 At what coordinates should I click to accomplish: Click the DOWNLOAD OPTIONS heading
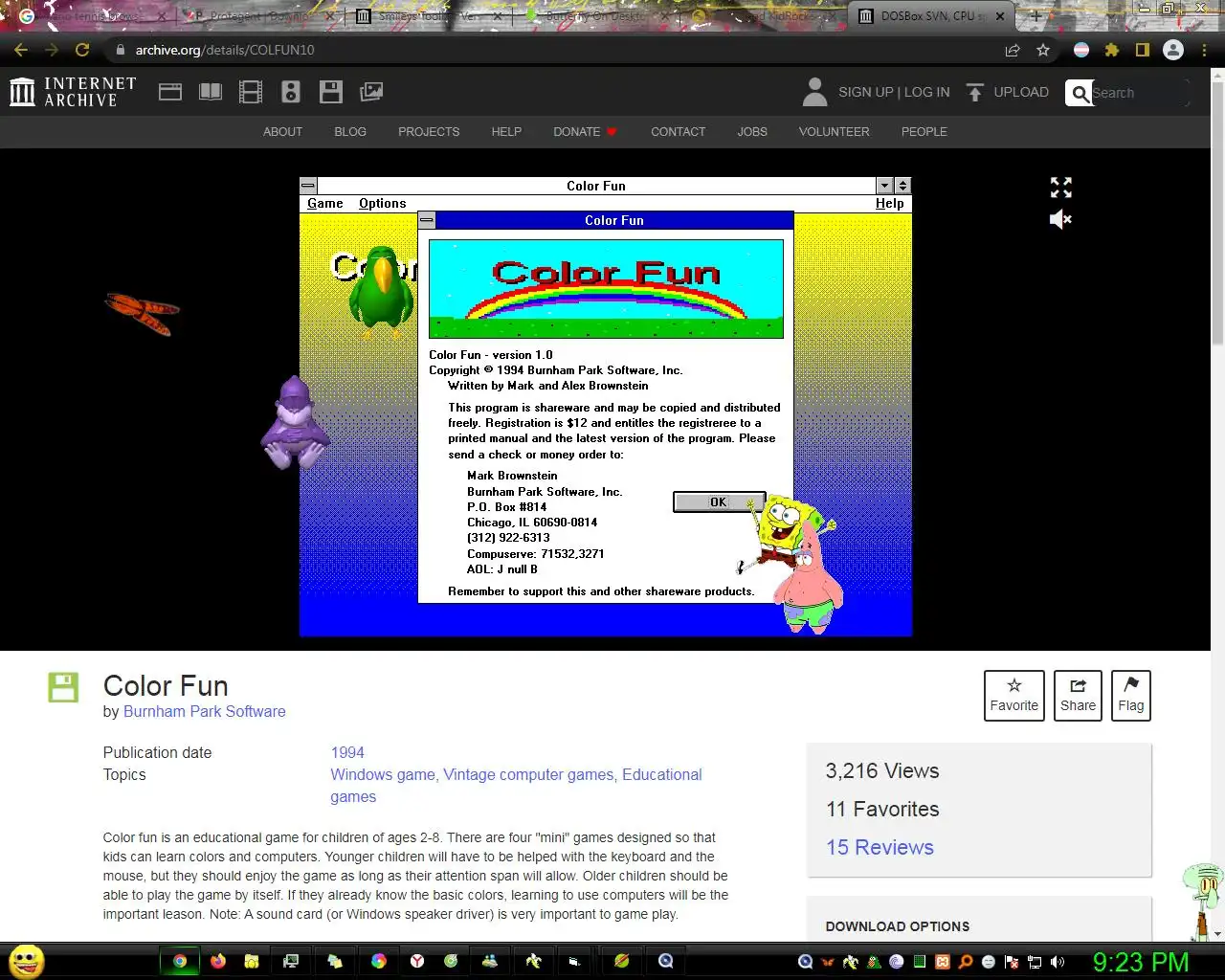(898, 926)
